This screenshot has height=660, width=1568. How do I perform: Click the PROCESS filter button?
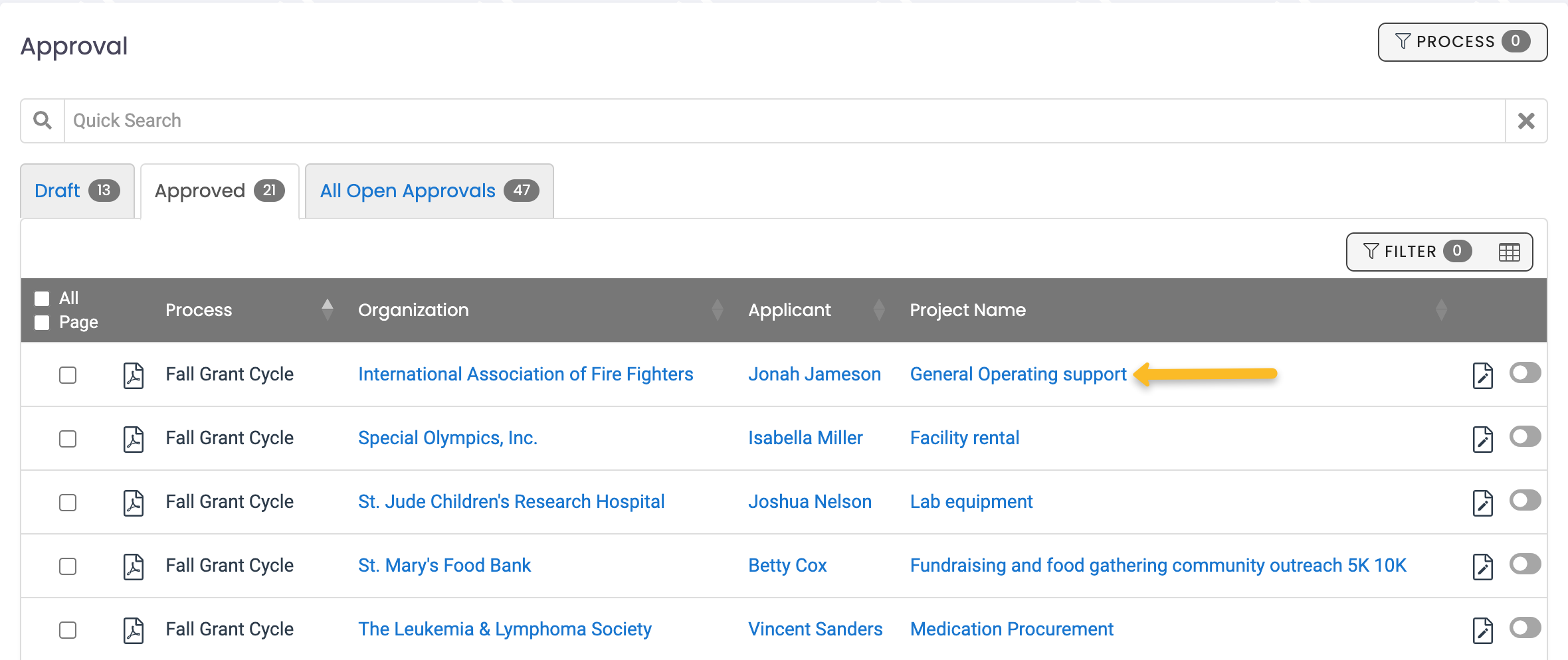click(1462, 41)
